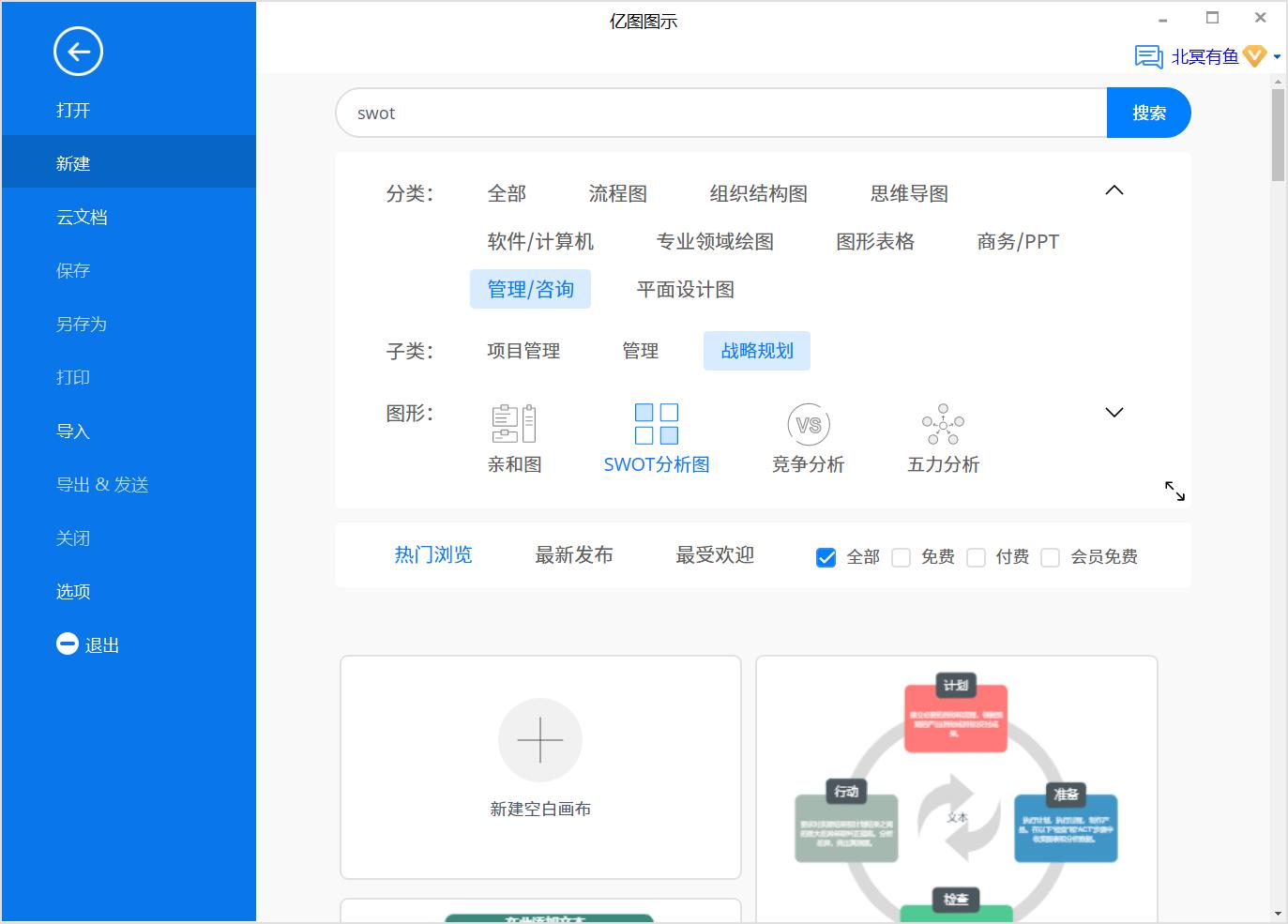The height and width of the screenshot is (924, 1288).
Task: Open 云文档 from the sidebar menu
Action: (82, 217)
